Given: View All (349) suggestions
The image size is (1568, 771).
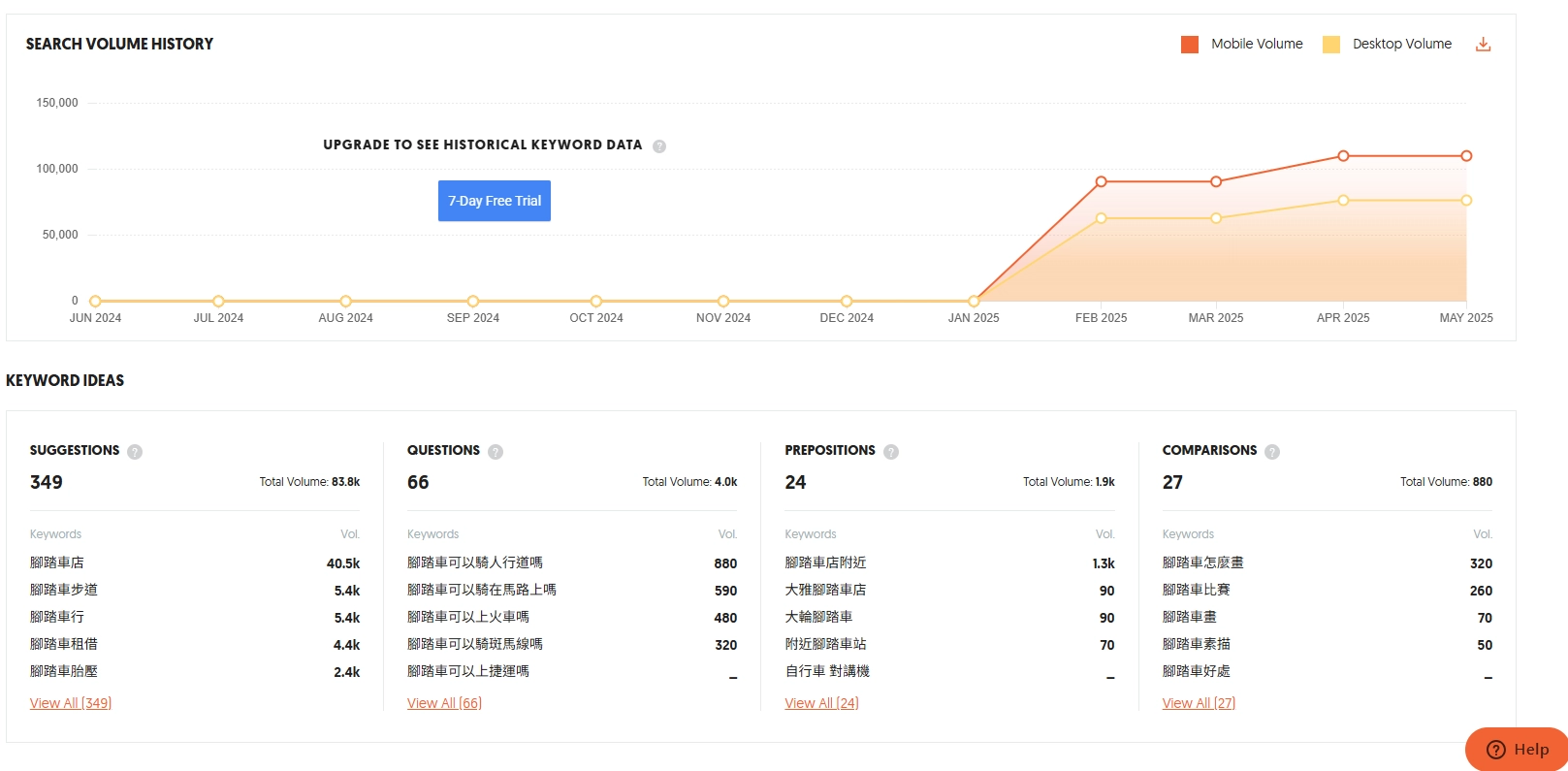Looking at the screenshot, I should tap(71, 703).
